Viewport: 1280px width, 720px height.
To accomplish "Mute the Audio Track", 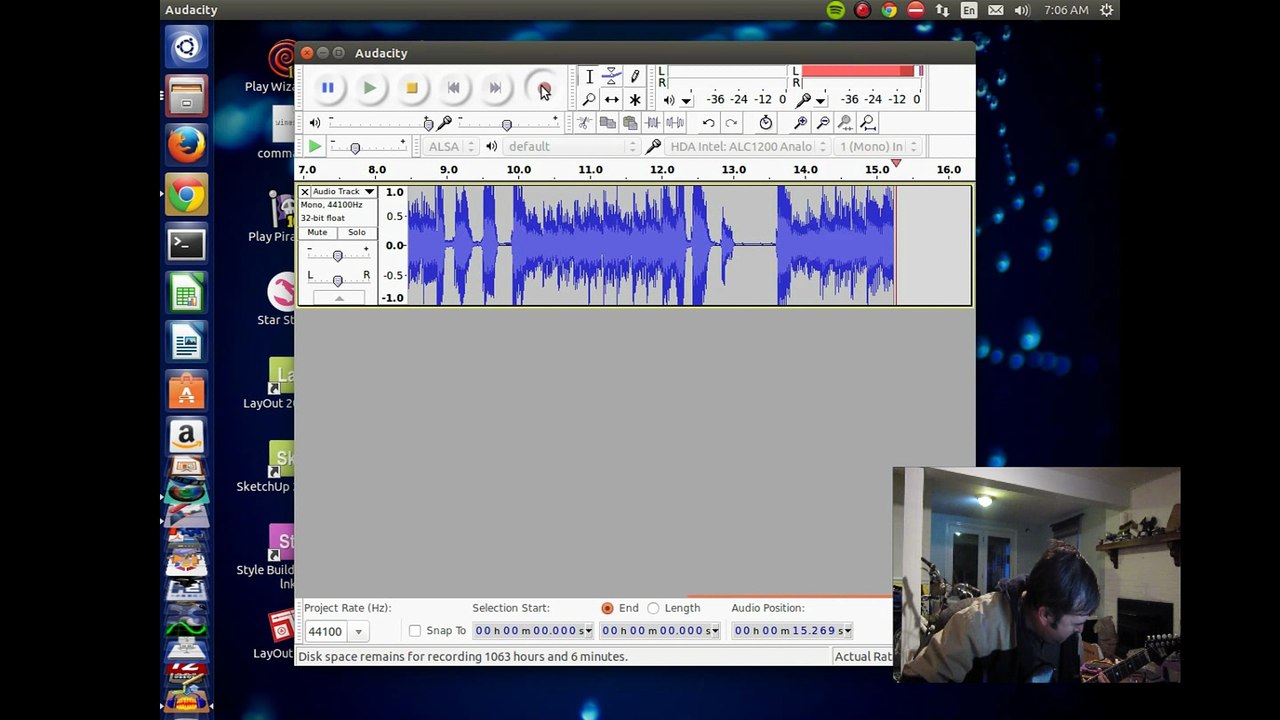I will click(317, 232).
